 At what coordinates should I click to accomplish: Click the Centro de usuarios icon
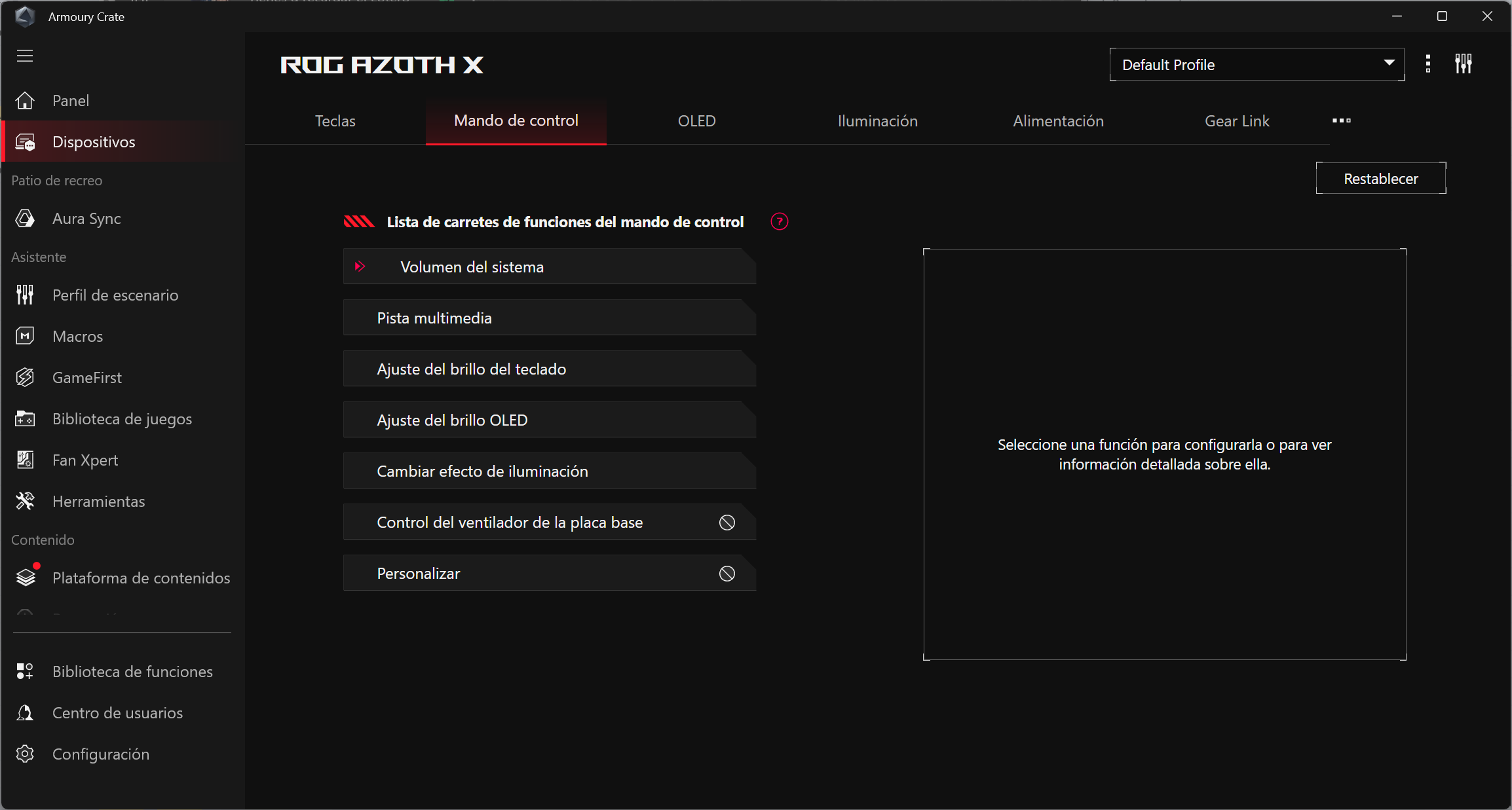[25, 712]
